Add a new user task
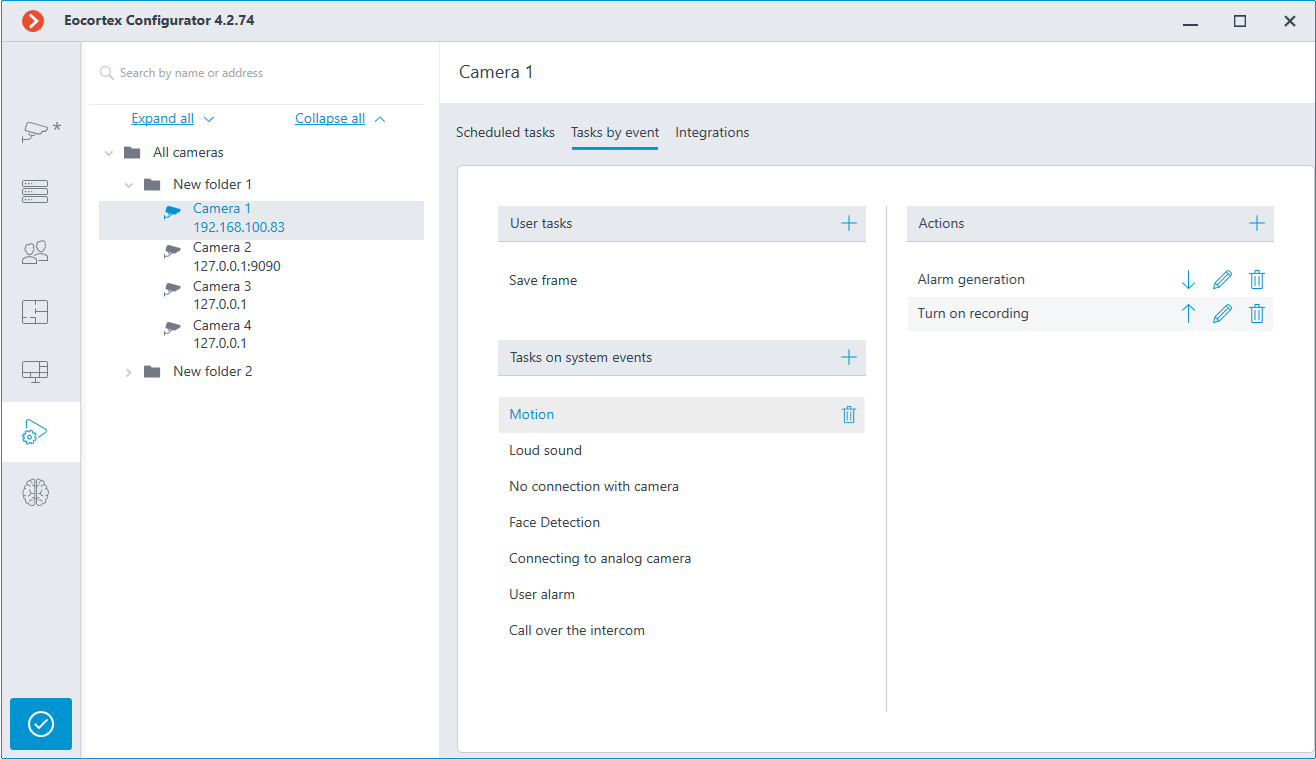The image size is (1316, 759). point(849,223)
